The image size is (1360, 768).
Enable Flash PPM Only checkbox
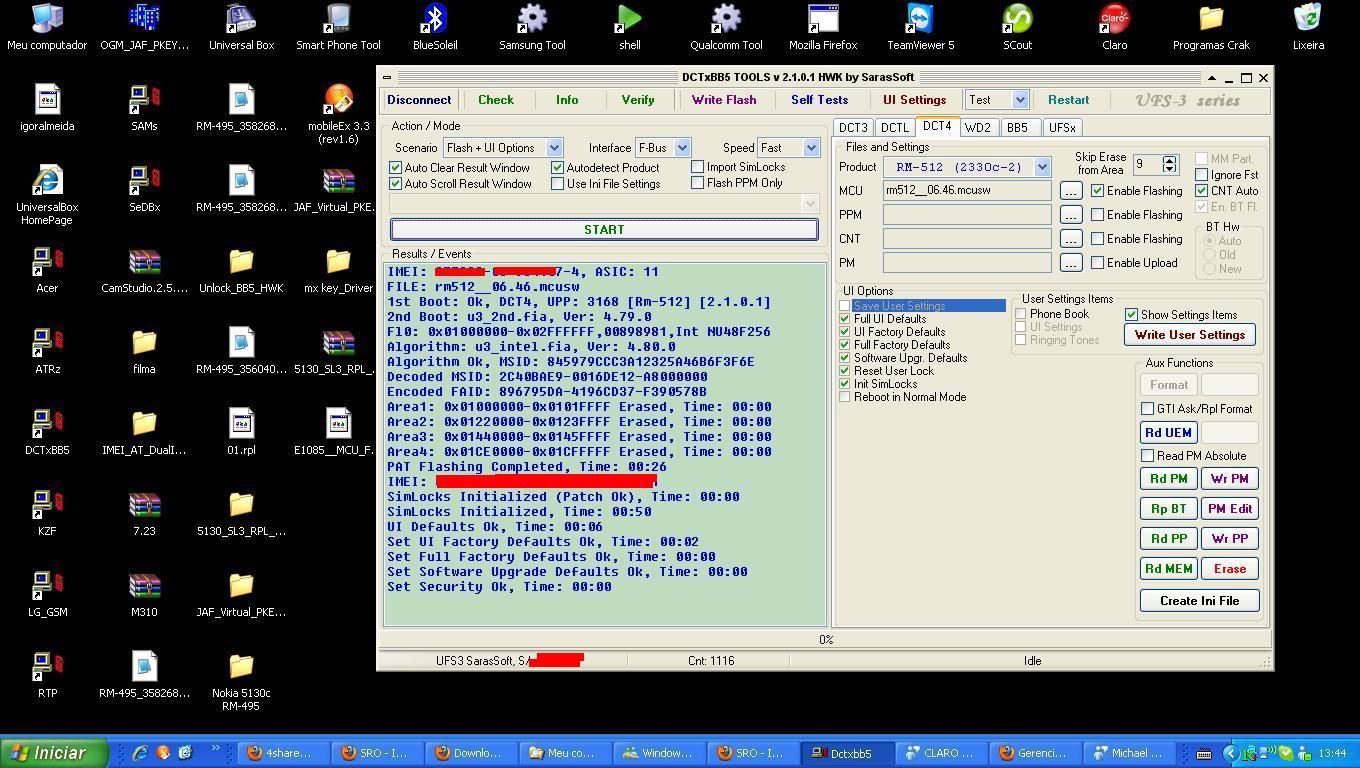click(x=698, y=183)
